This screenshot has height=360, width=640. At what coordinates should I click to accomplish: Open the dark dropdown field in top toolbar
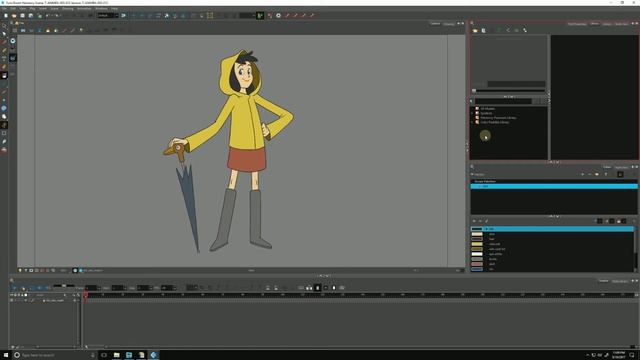click(247, 16)
